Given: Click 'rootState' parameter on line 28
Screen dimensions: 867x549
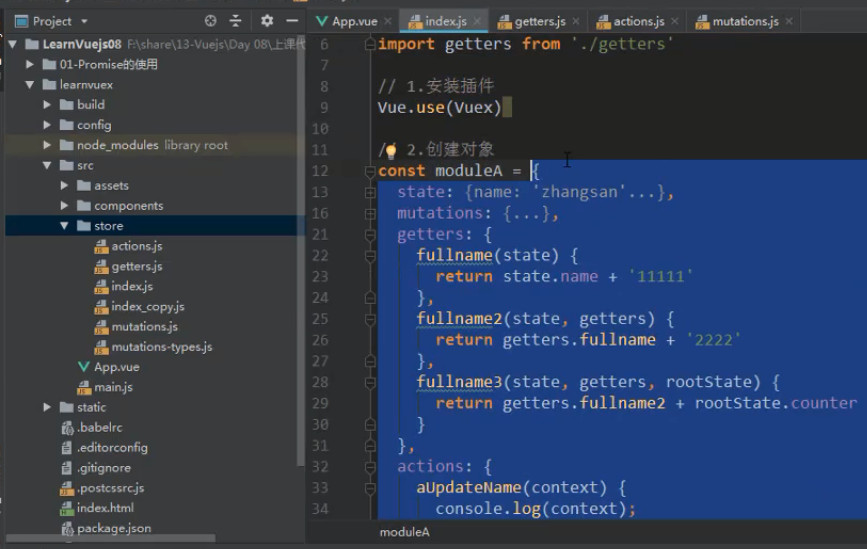Looking at the screenshot, I should click(x=709, y=382).
